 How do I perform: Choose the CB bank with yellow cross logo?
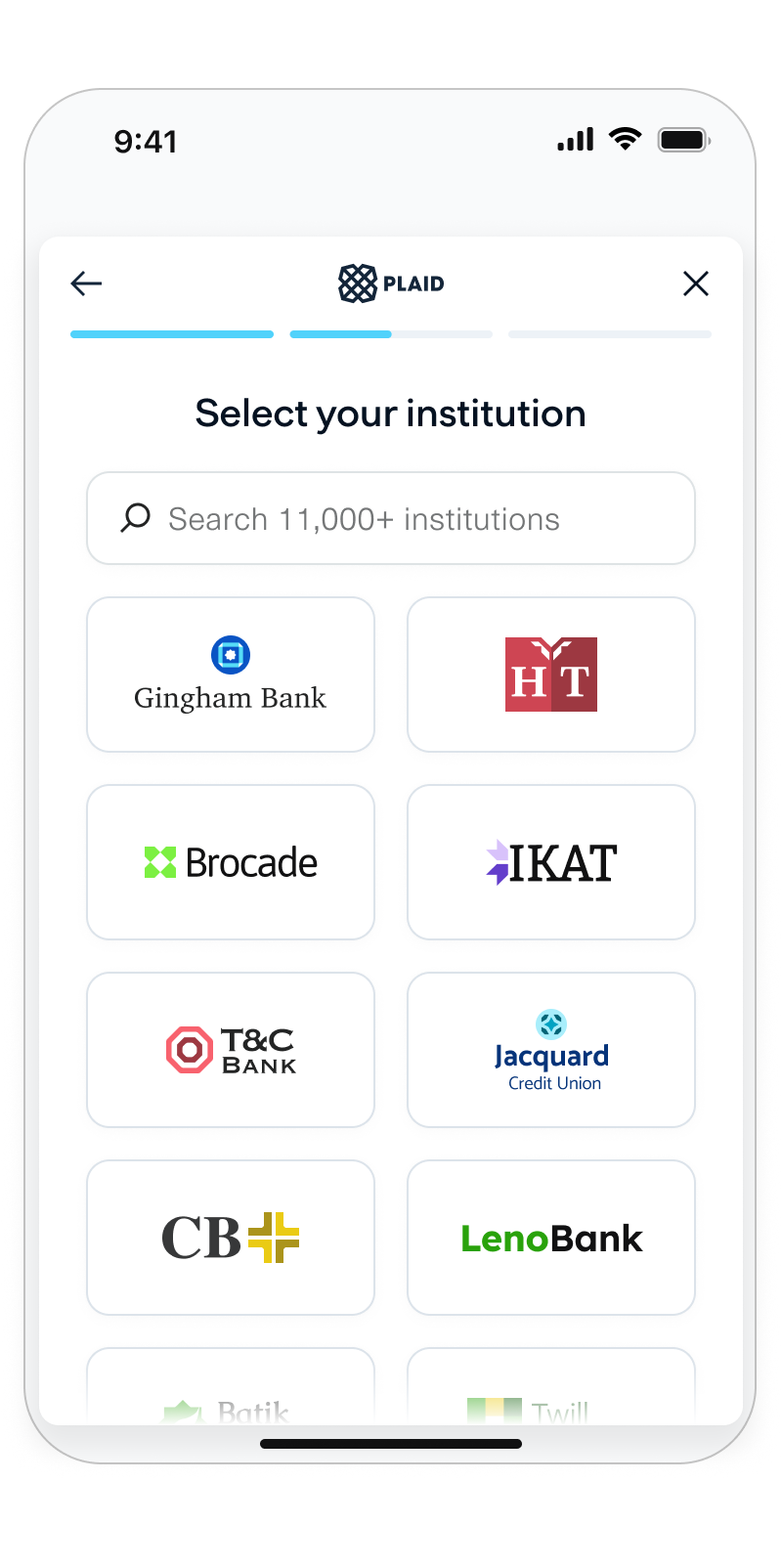(231, 1238)
